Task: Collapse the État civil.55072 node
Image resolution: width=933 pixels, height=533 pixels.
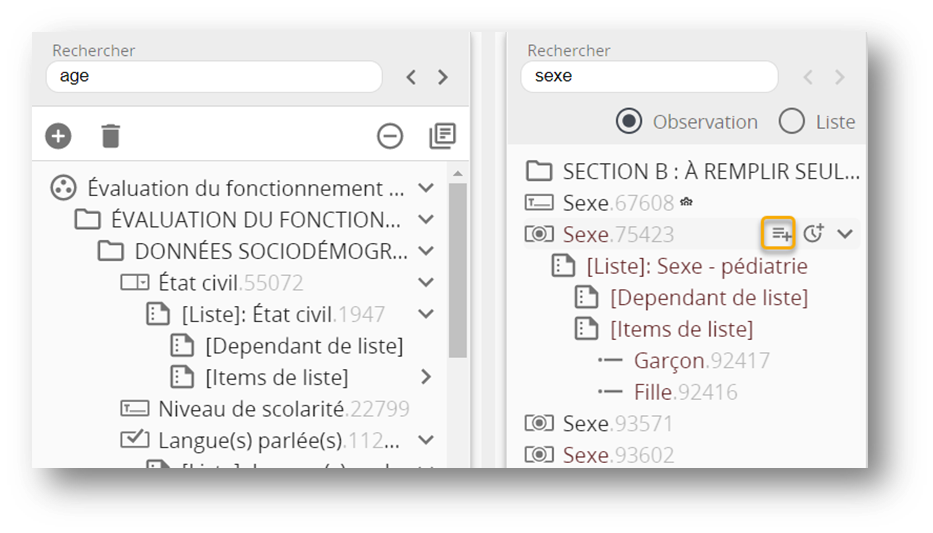Action: tap(426, 282)
